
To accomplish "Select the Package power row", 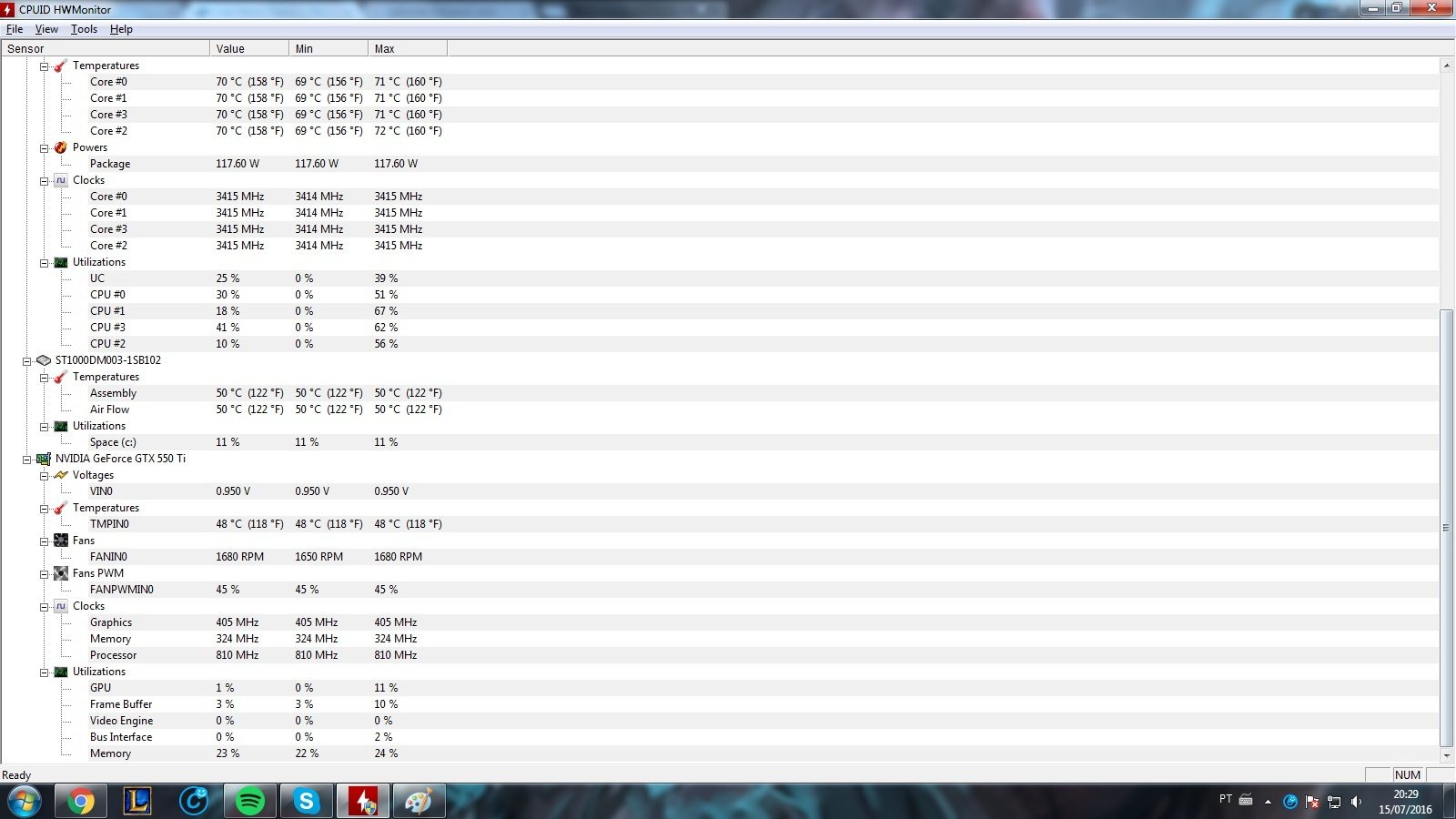I will tap(719, 164).
